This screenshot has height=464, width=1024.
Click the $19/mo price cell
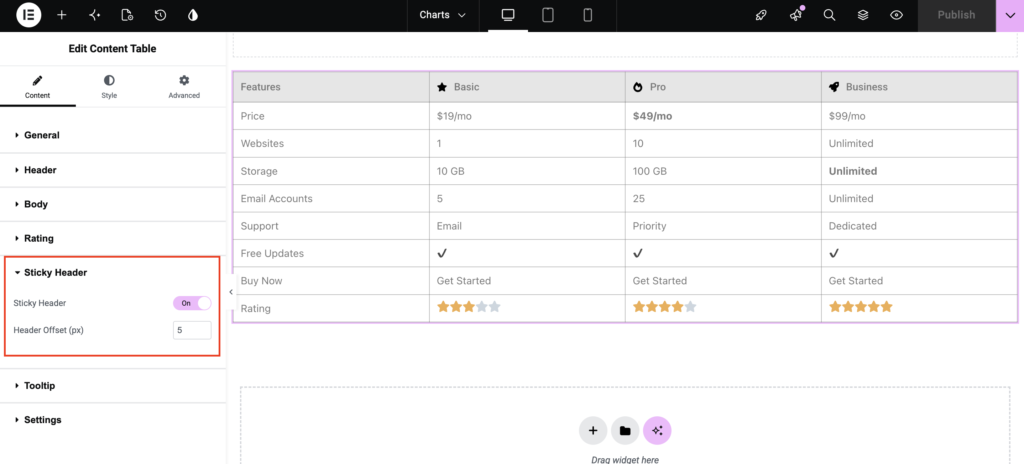point(527,116)
